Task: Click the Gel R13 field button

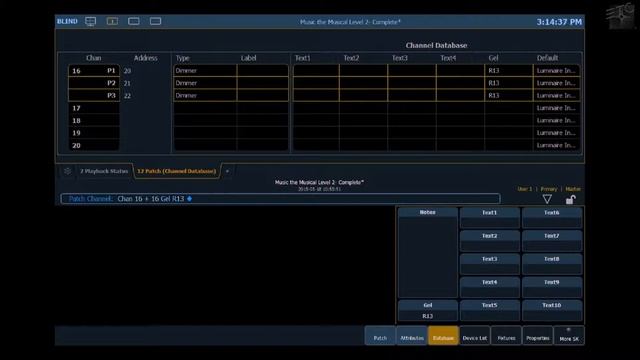Action: (428, 311)
